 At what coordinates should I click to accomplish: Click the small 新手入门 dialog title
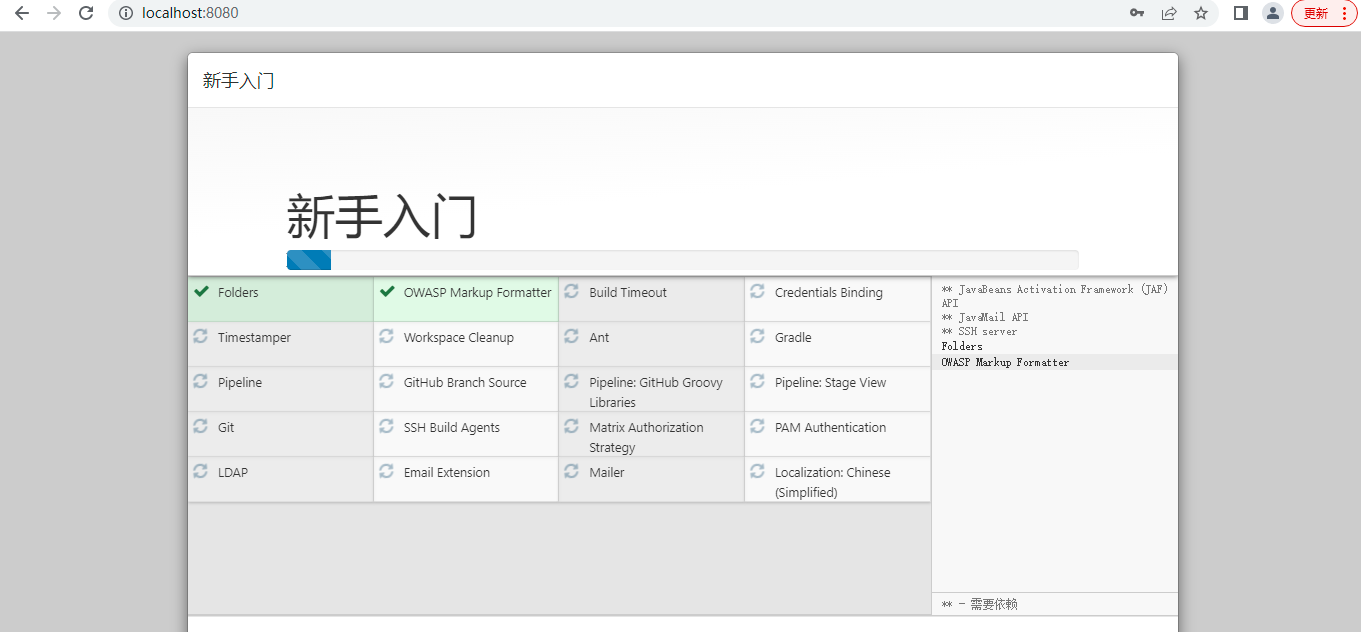click(238, 81)
